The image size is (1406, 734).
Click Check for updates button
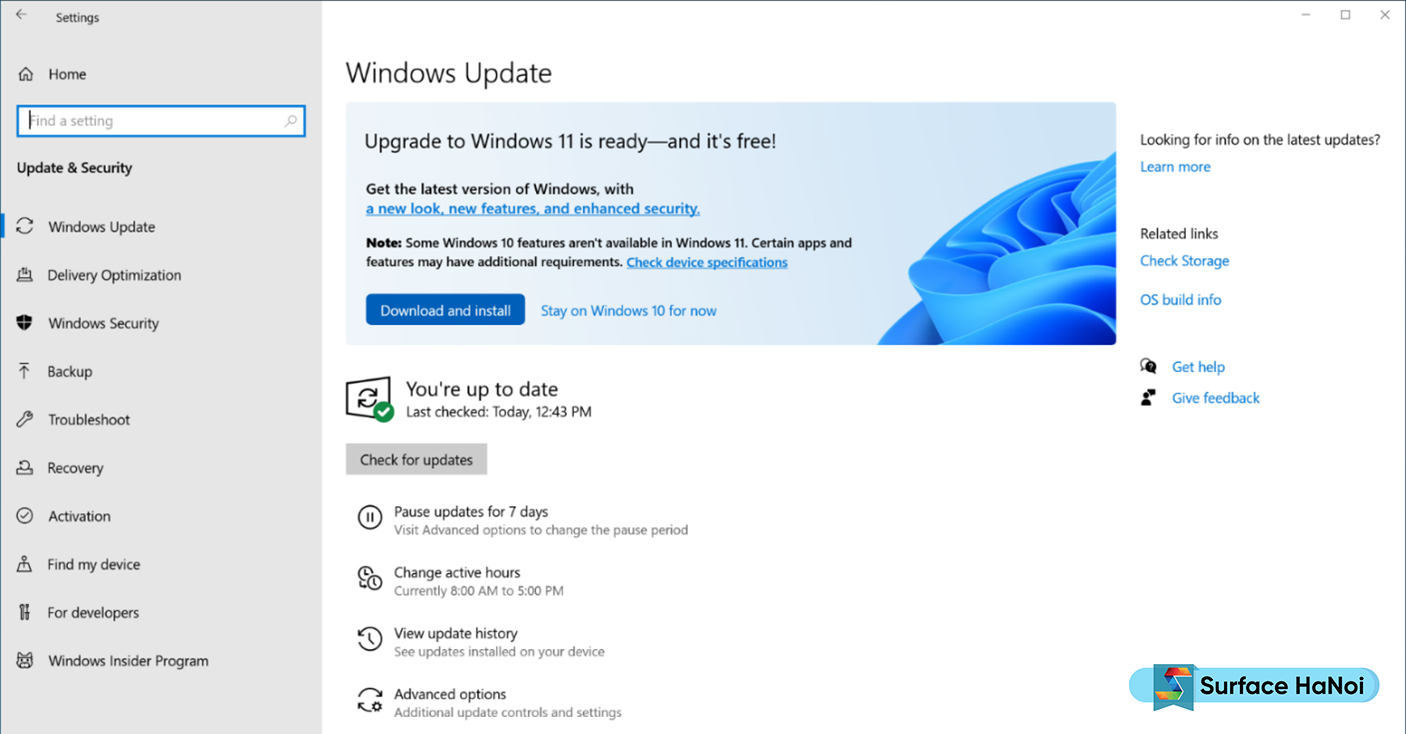(x=416, y=460)
